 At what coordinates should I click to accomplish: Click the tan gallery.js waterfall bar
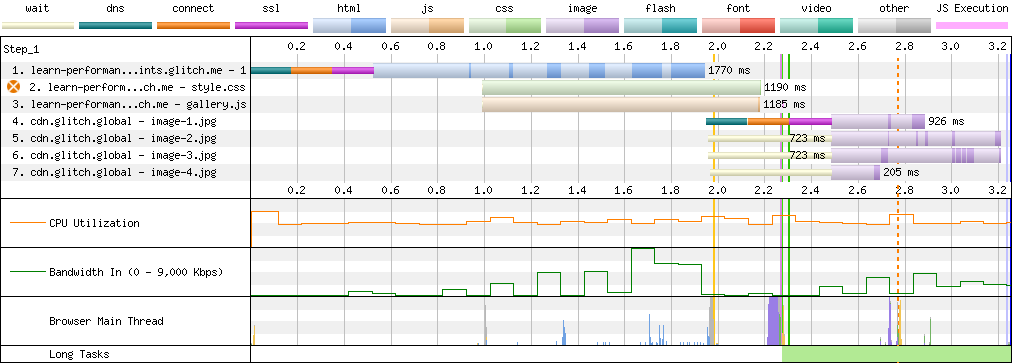(x=621, y=104)
